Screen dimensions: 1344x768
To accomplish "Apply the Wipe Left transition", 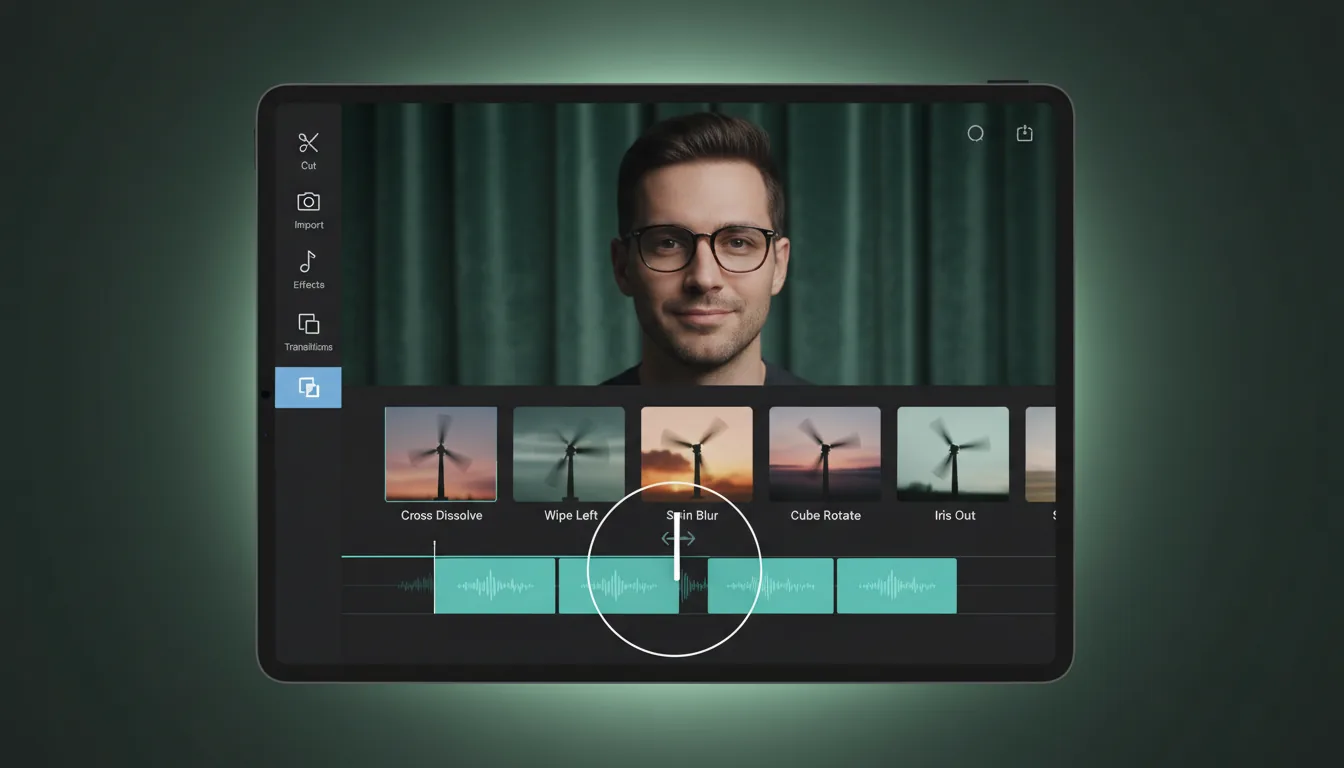I will pos(568,453).
